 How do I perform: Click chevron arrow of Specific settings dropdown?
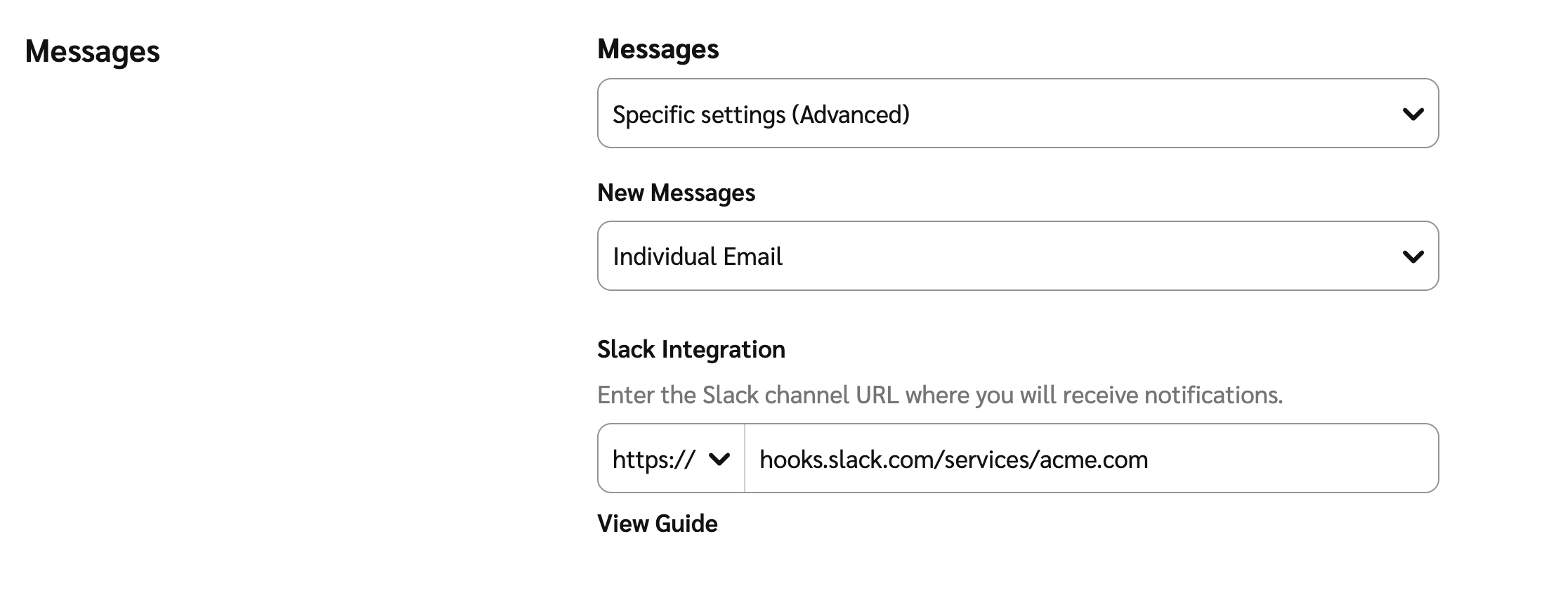click(x=1412, y=114)
